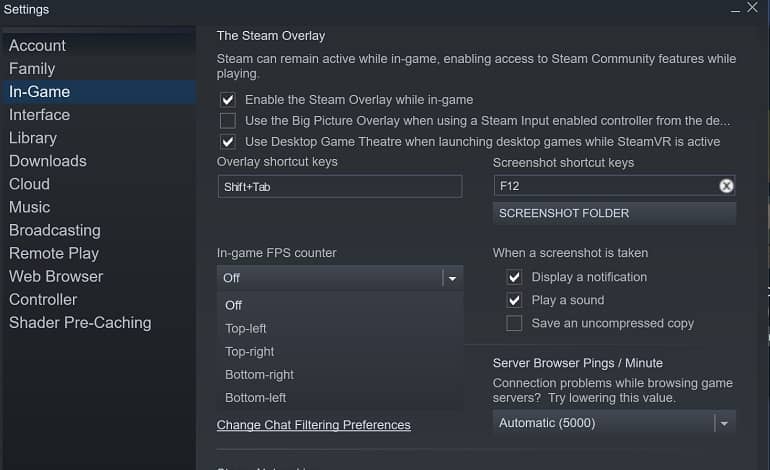Switch to the Downloads settings section
The width and height of the screenshot is (770, 470).
coord(48,161)
